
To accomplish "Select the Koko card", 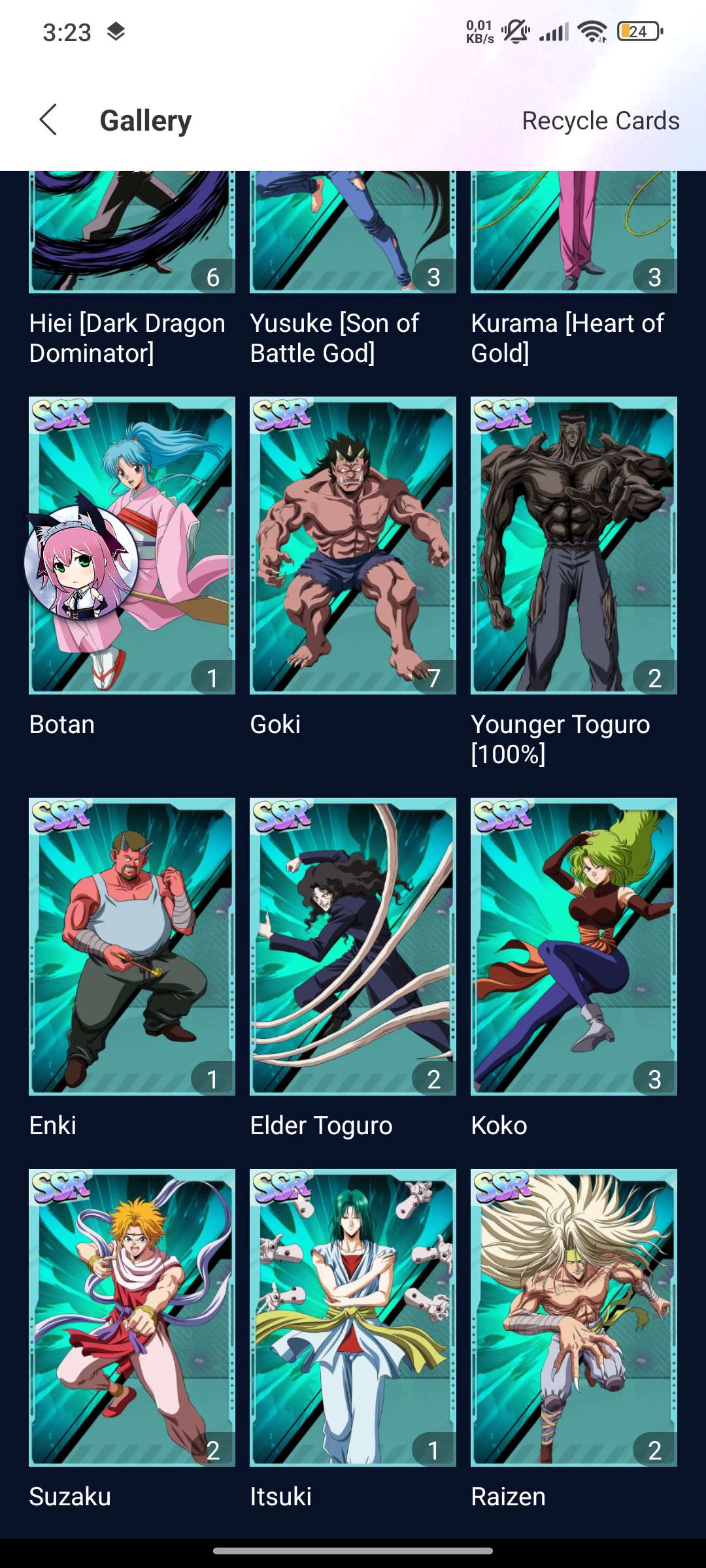I will [x=574, y=947].
